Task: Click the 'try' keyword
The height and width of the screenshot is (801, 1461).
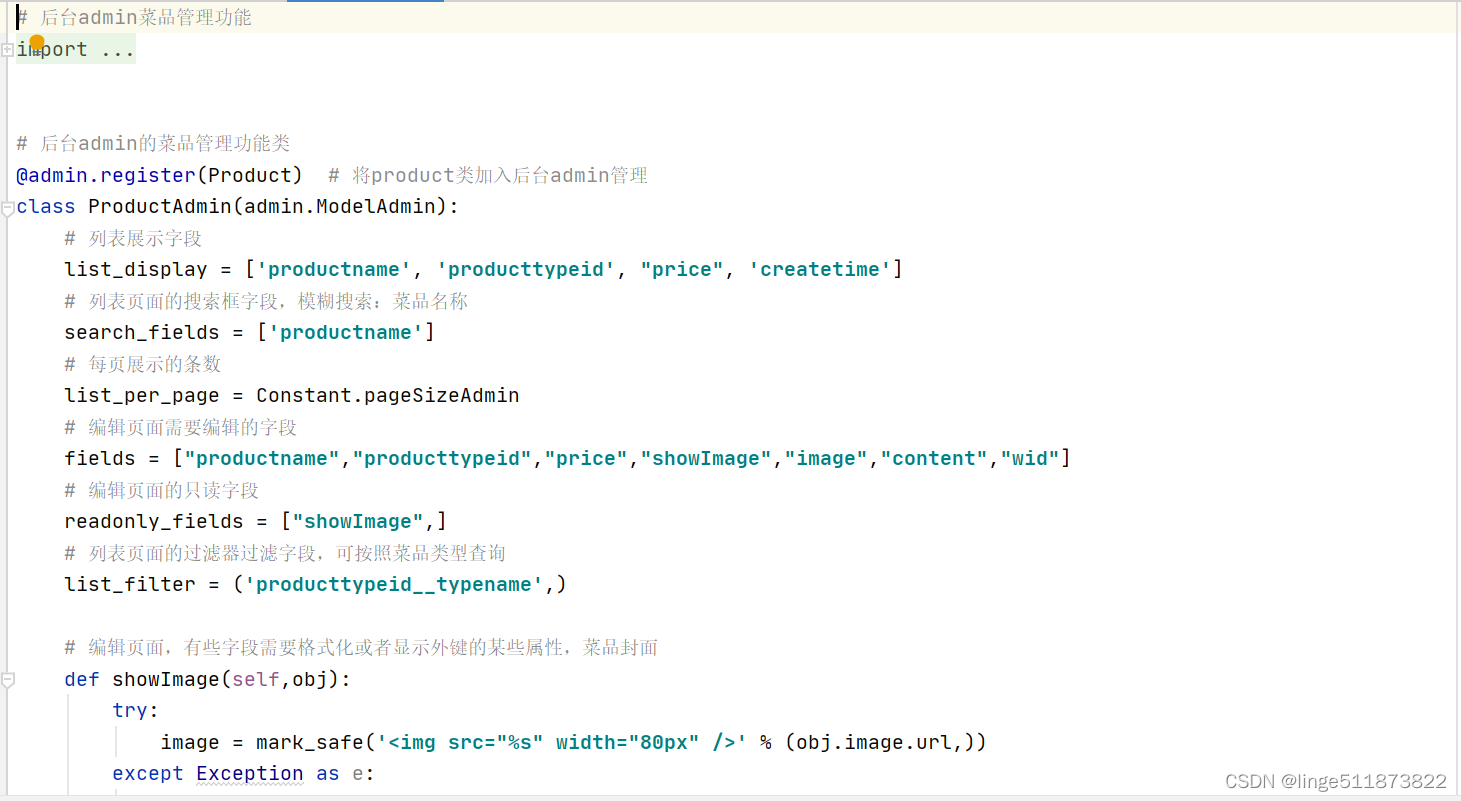Action: pyautogui.click(x=130, y=710)
